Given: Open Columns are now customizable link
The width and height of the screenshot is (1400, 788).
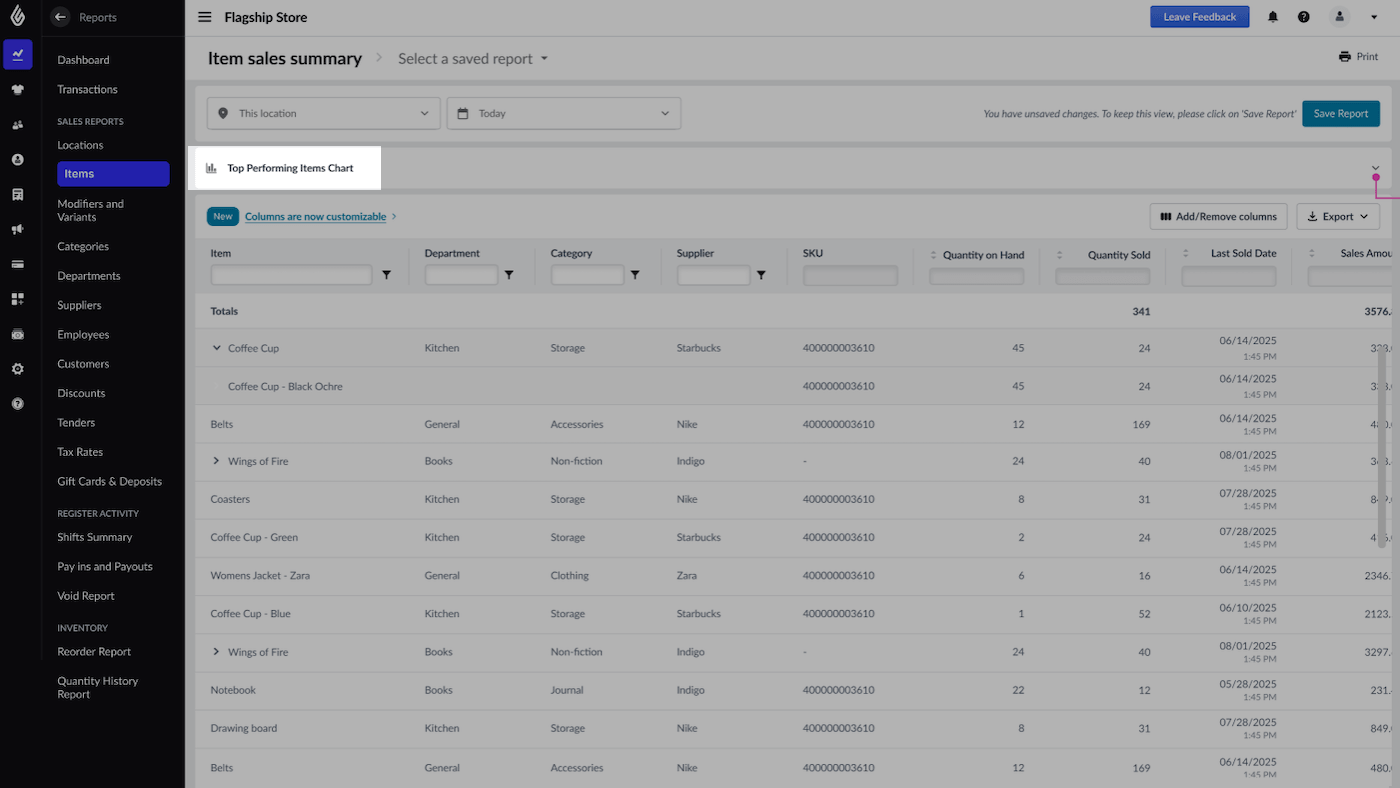Looking at the screenshot, I should click(x=315, y=216).
